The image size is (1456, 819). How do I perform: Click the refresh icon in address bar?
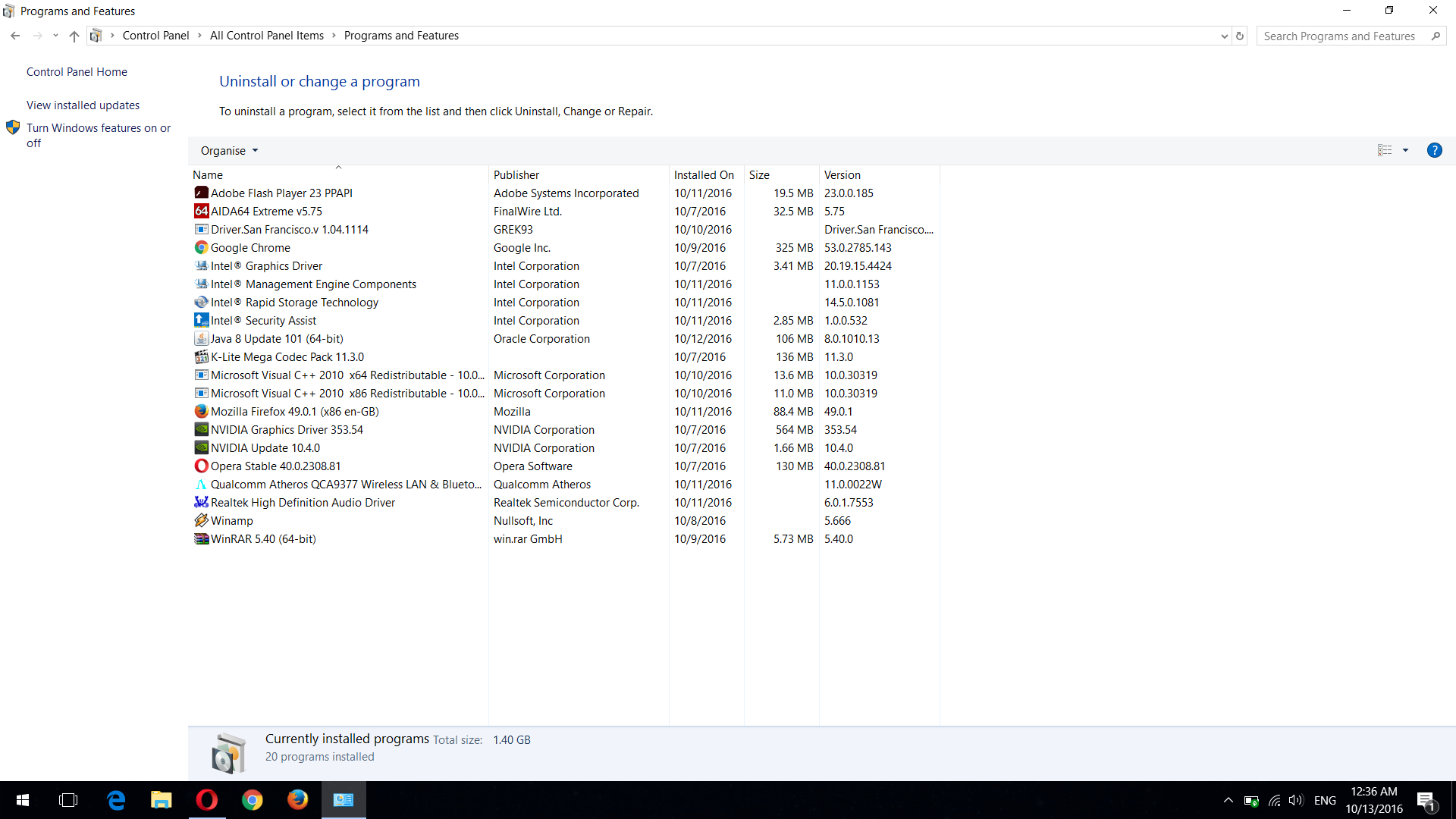pyautogui.click(x=1240, y=36)
